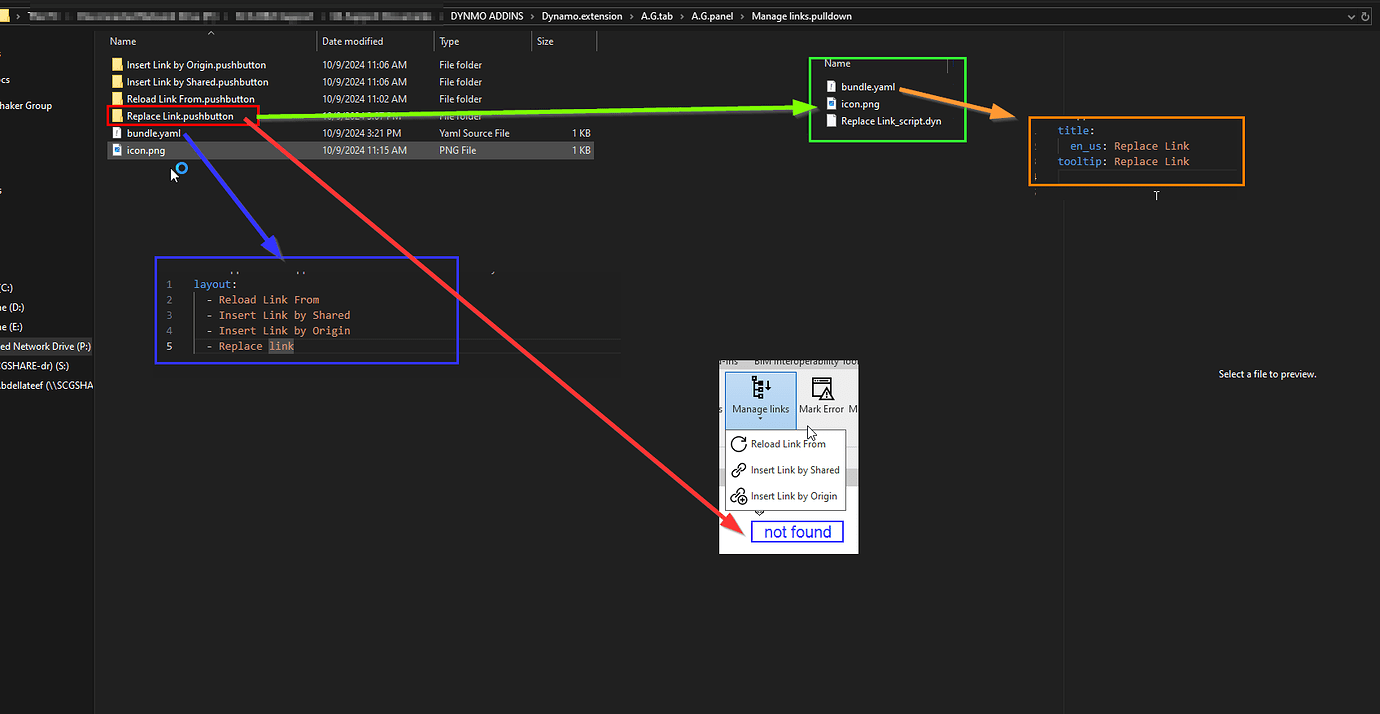This screenshot has width=1380, height=714.
Task: Click the Manage links tool icon
Action: 760,387
